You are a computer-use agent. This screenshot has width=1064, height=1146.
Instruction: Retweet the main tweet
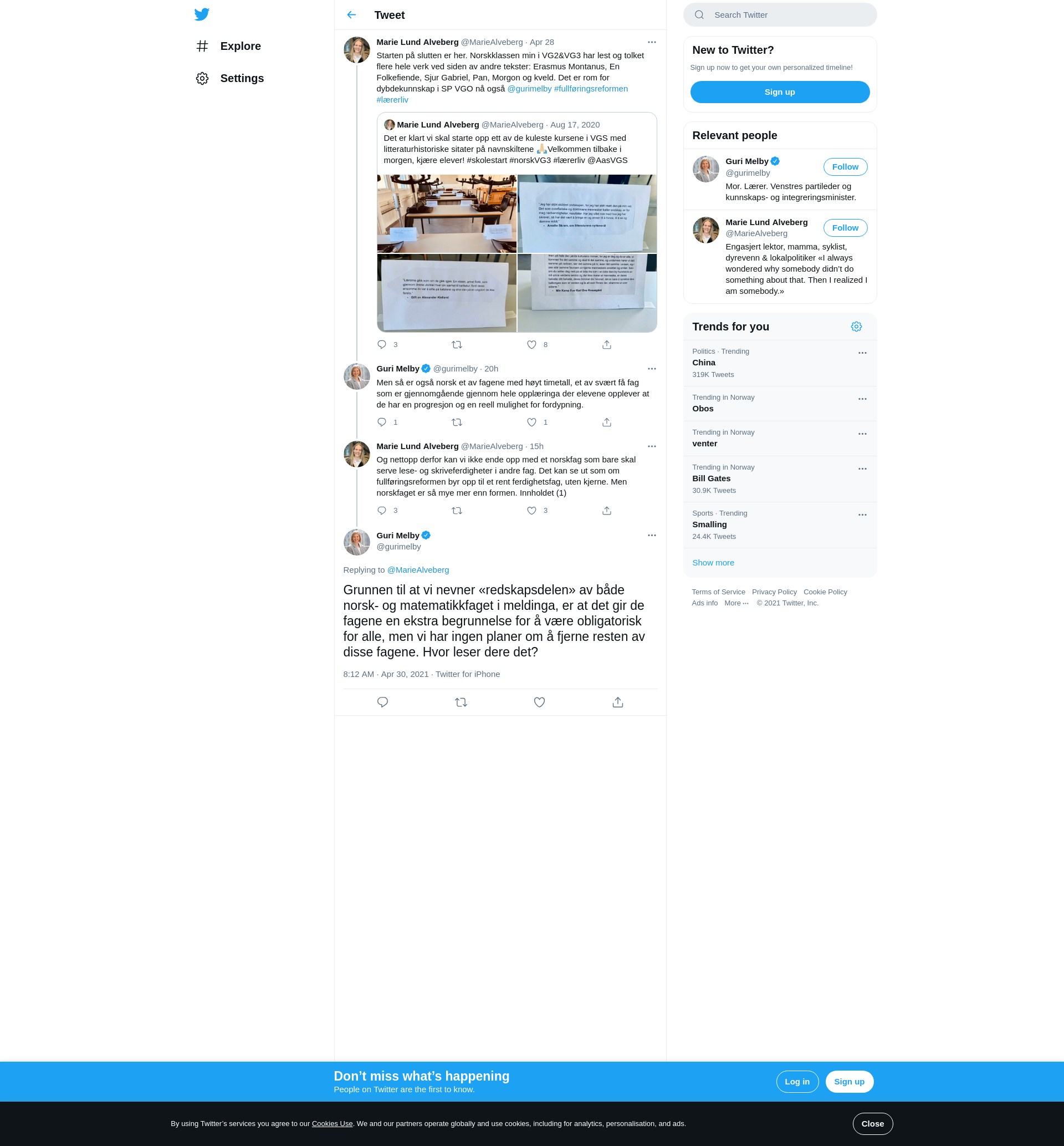461,702
